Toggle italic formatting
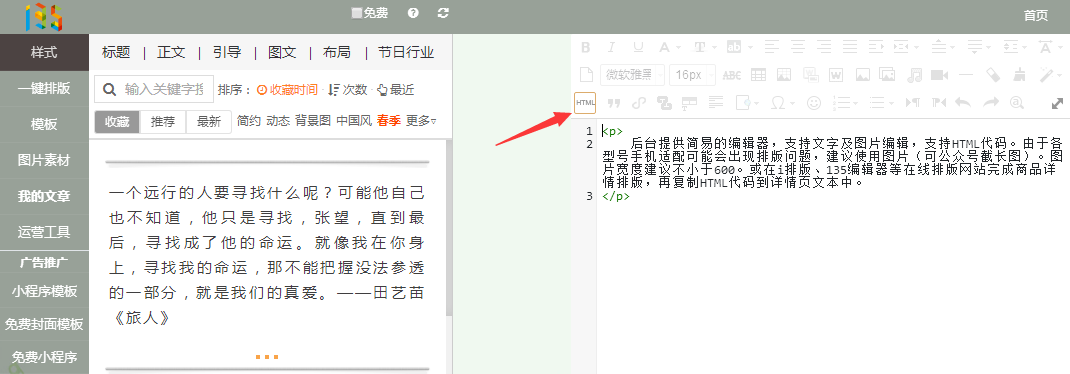The height and width of the screenshot is (374, 1070). click(x=611, y=47)
